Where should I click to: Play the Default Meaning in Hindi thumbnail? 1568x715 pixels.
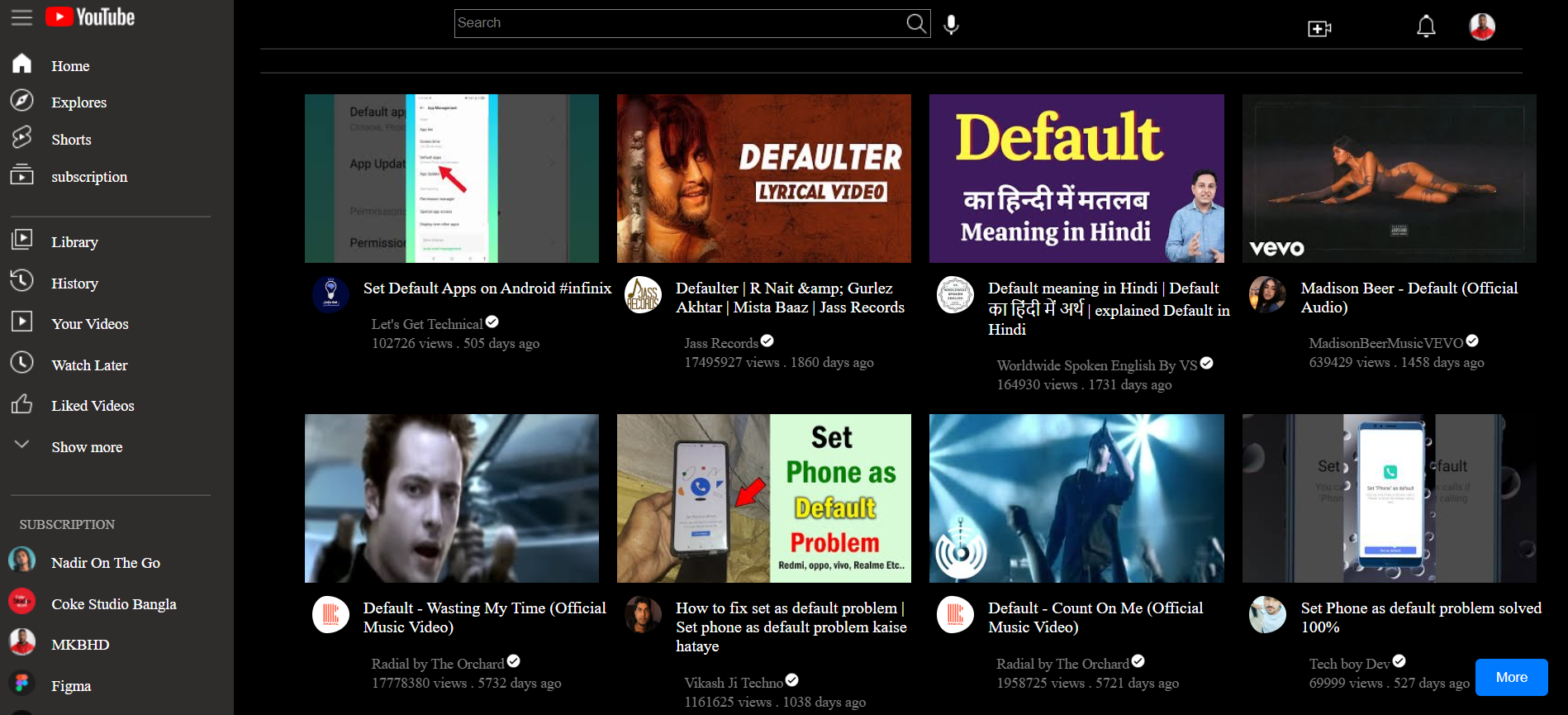pos(1076,179)
